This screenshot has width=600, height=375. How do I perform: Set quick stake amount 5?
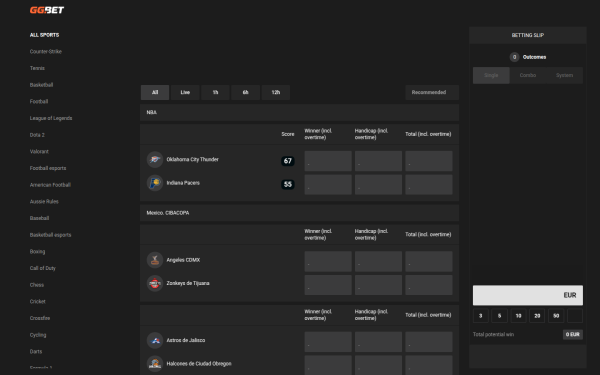pos(499,316)
